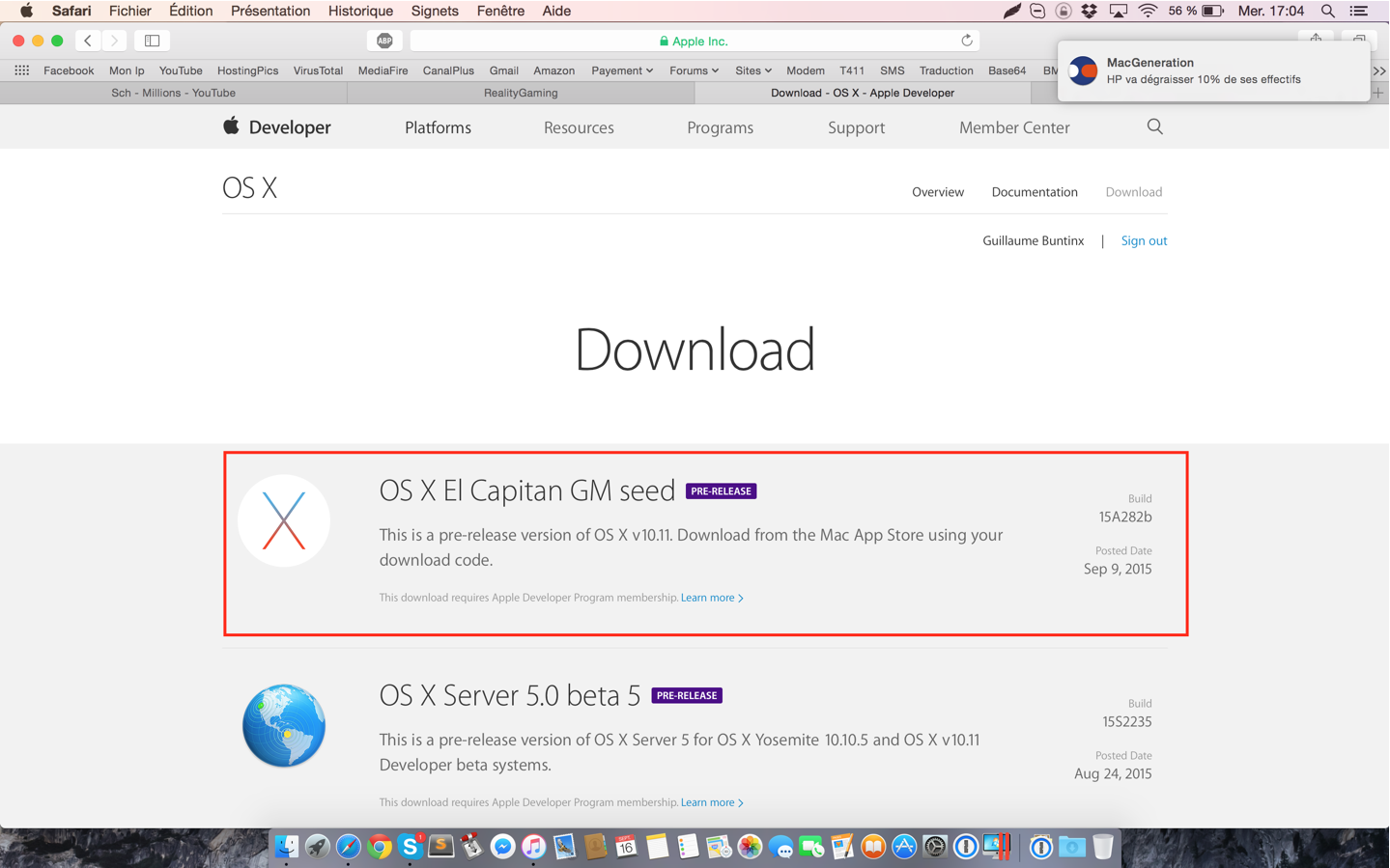Screen dimensions: 1390x868
Task: Select the Download - OS X tab
Action: tap(863, 93)
